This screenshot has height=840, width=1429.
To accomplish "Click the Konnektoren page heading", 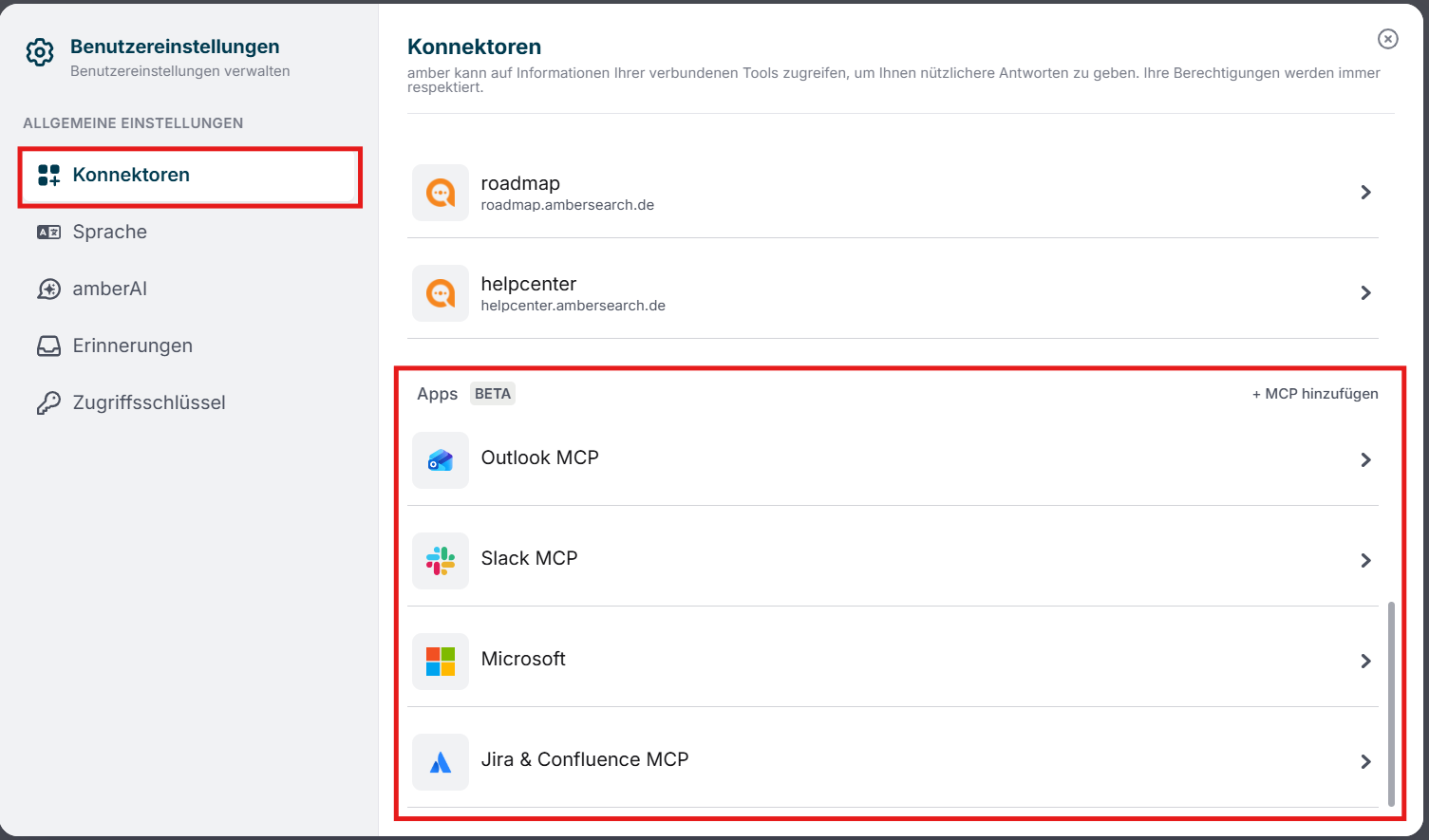I will click(475, 47).
